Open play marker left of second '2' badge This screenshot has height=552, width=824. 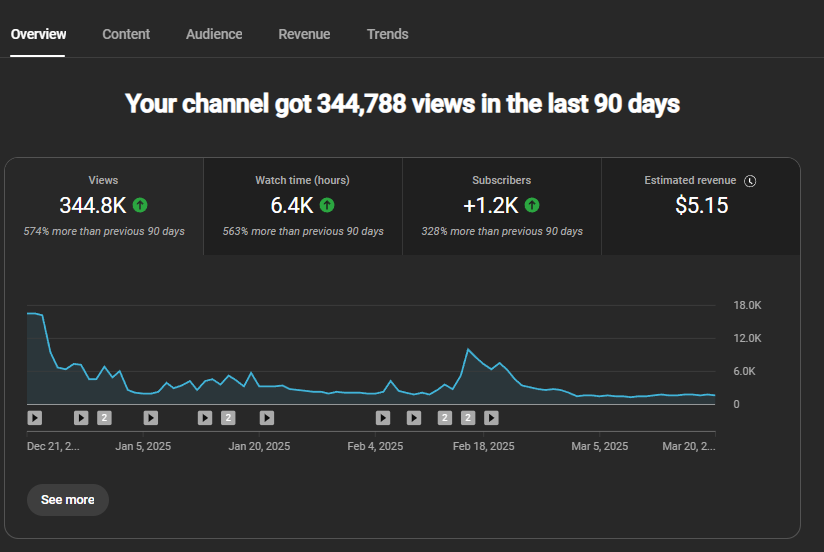pyautogui.click(x=205, y=418)
